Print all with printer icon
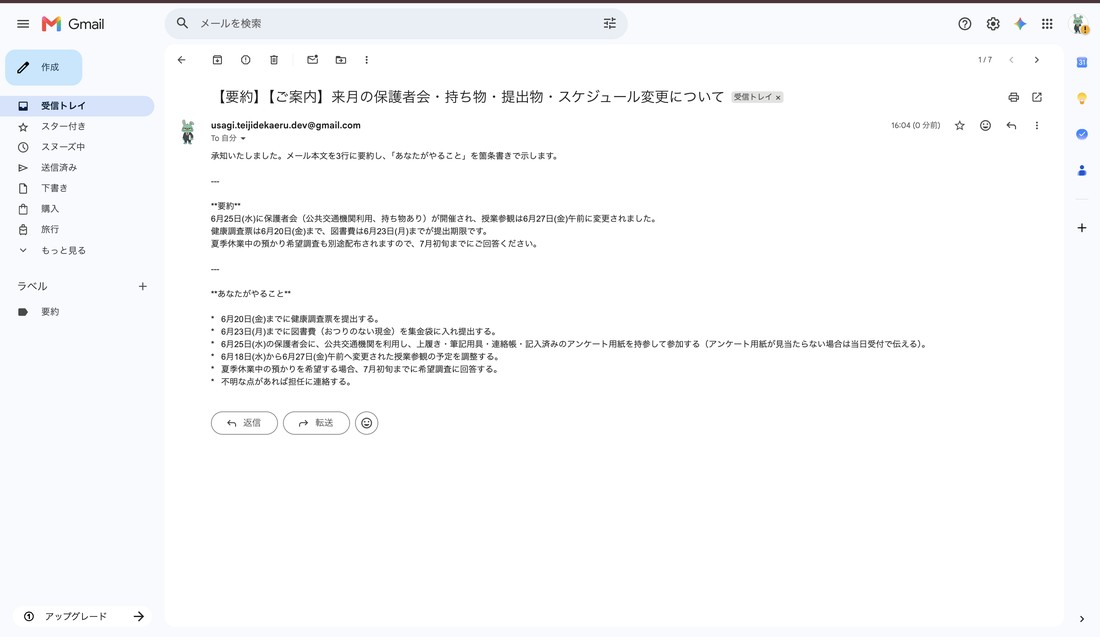Viewport: 1100px width, 637px height. click(1013, 97)
